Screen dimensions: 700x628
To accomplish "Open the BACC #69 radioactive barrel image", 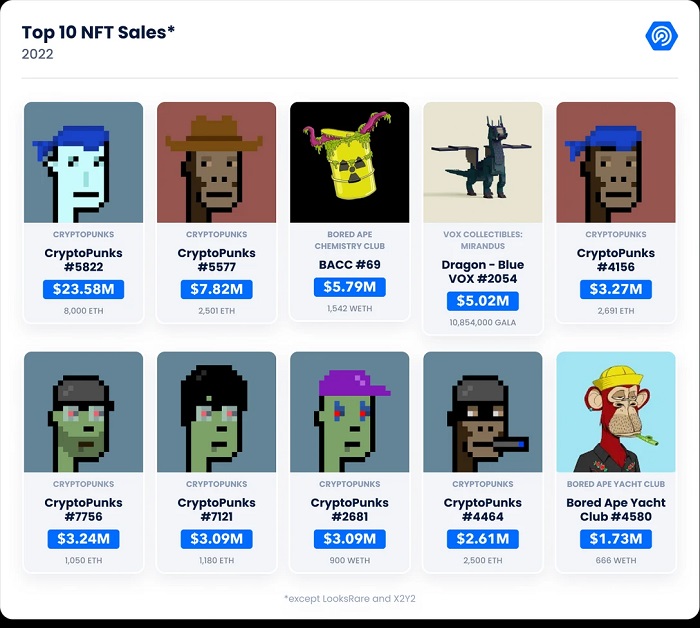I will (349, 162).
